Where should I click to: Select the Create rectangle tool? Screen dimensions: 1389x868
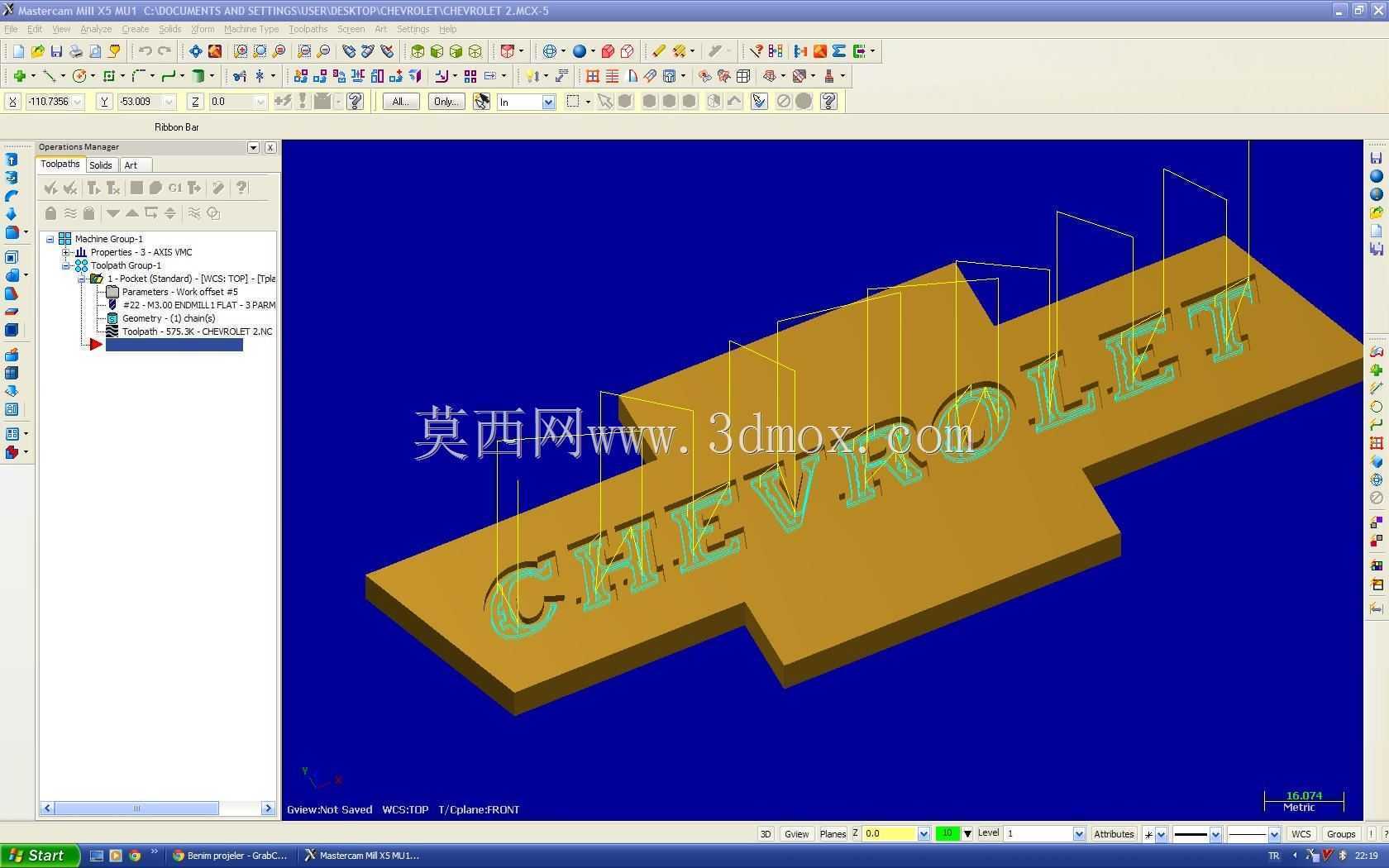(x=108, y=76)
